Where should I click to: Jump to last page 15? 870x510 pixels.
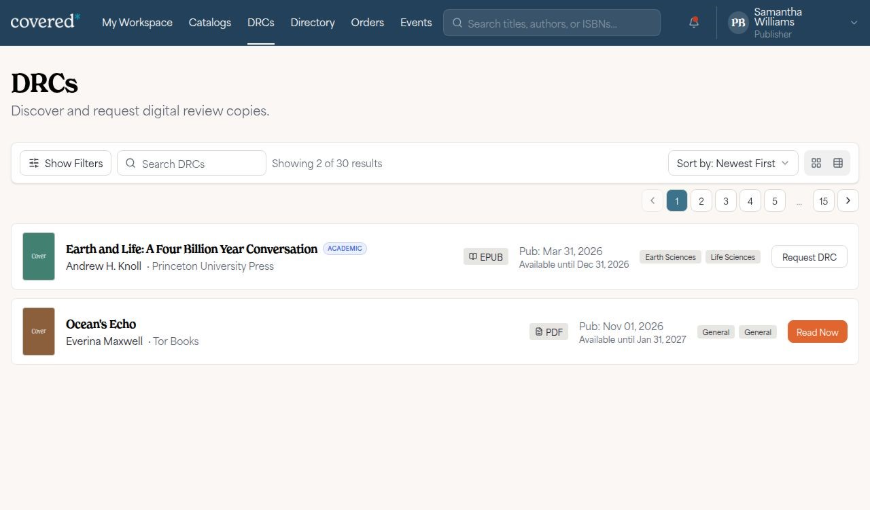point(823,201)
